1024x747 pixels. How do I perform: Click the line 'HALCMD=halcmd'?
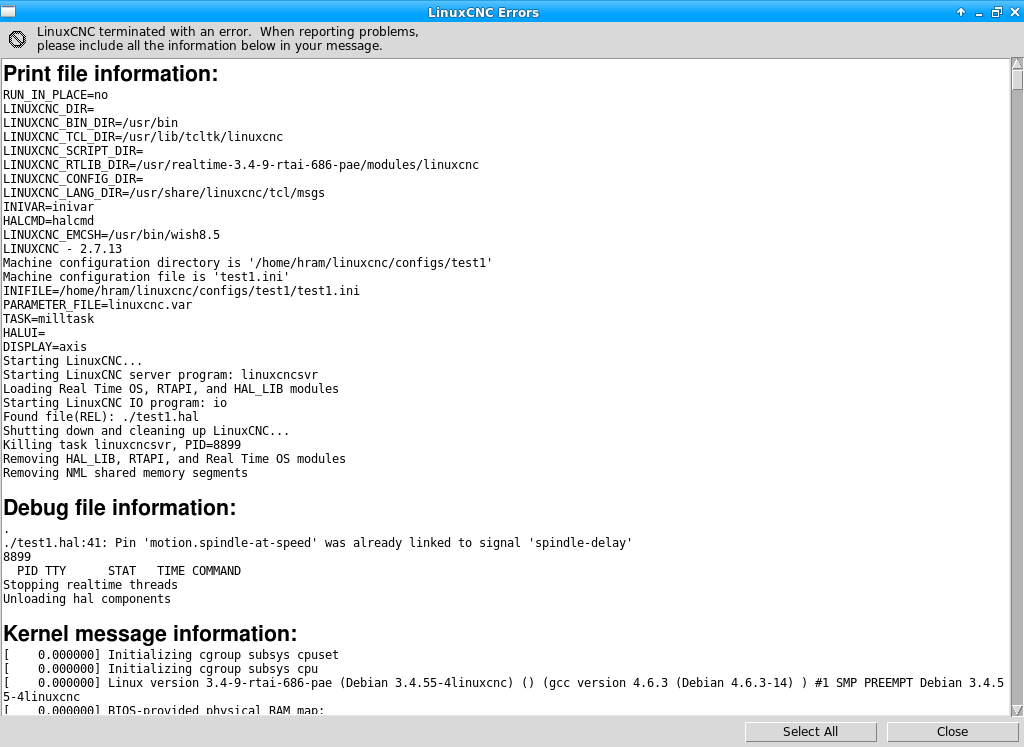pyautogui.click(x=48, y=221)
